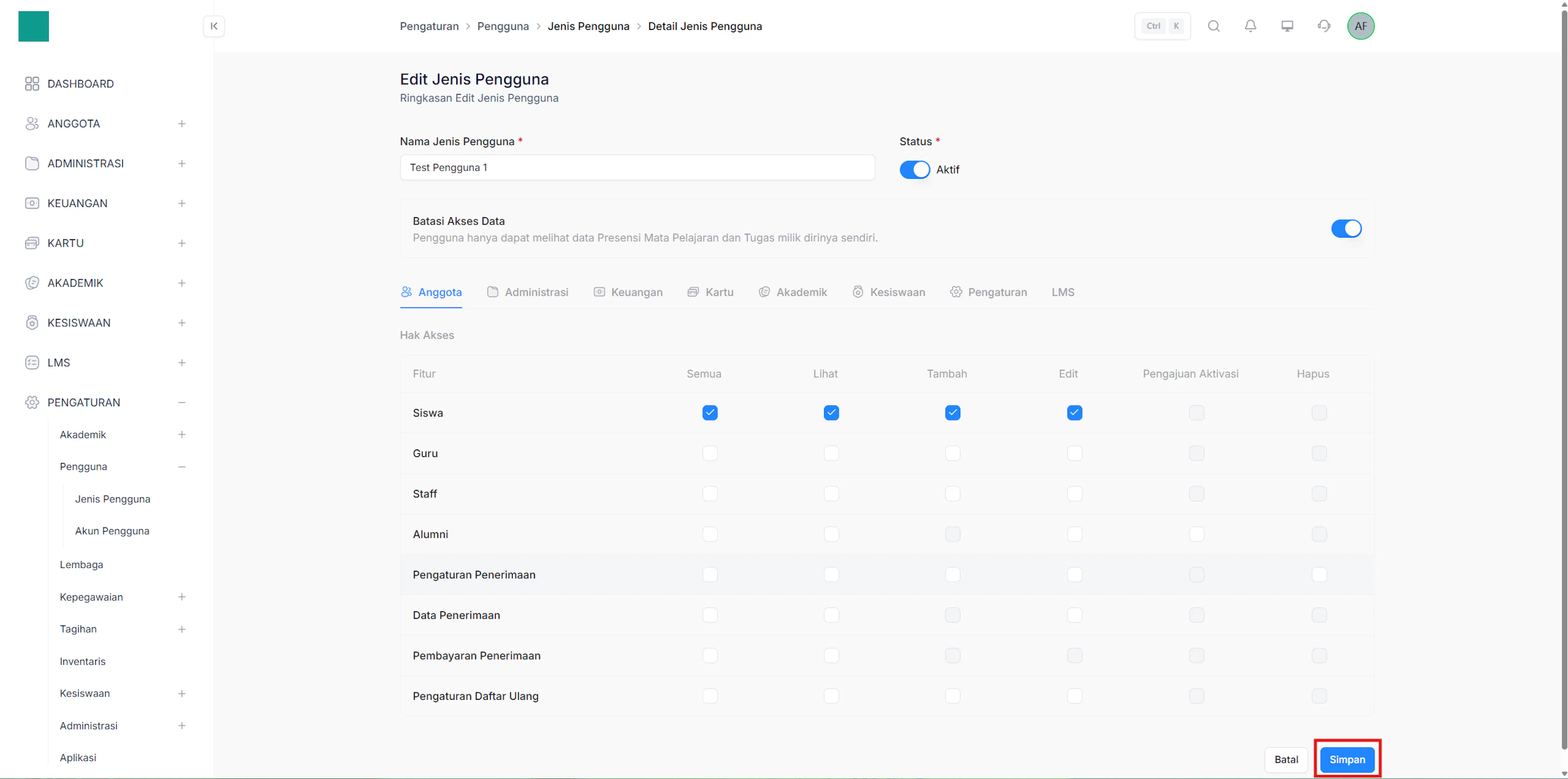
Task: Click the Kesiswaan icon in sidebar
Action: pyautogui.click(x=32, y=323)
